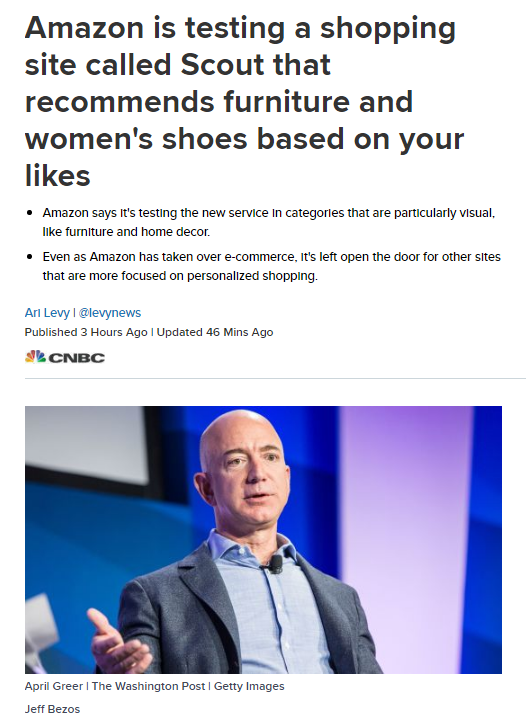Click the clip-on microphone on Bezos's shirt
526x725 pixels.
[x=275, y=565]
